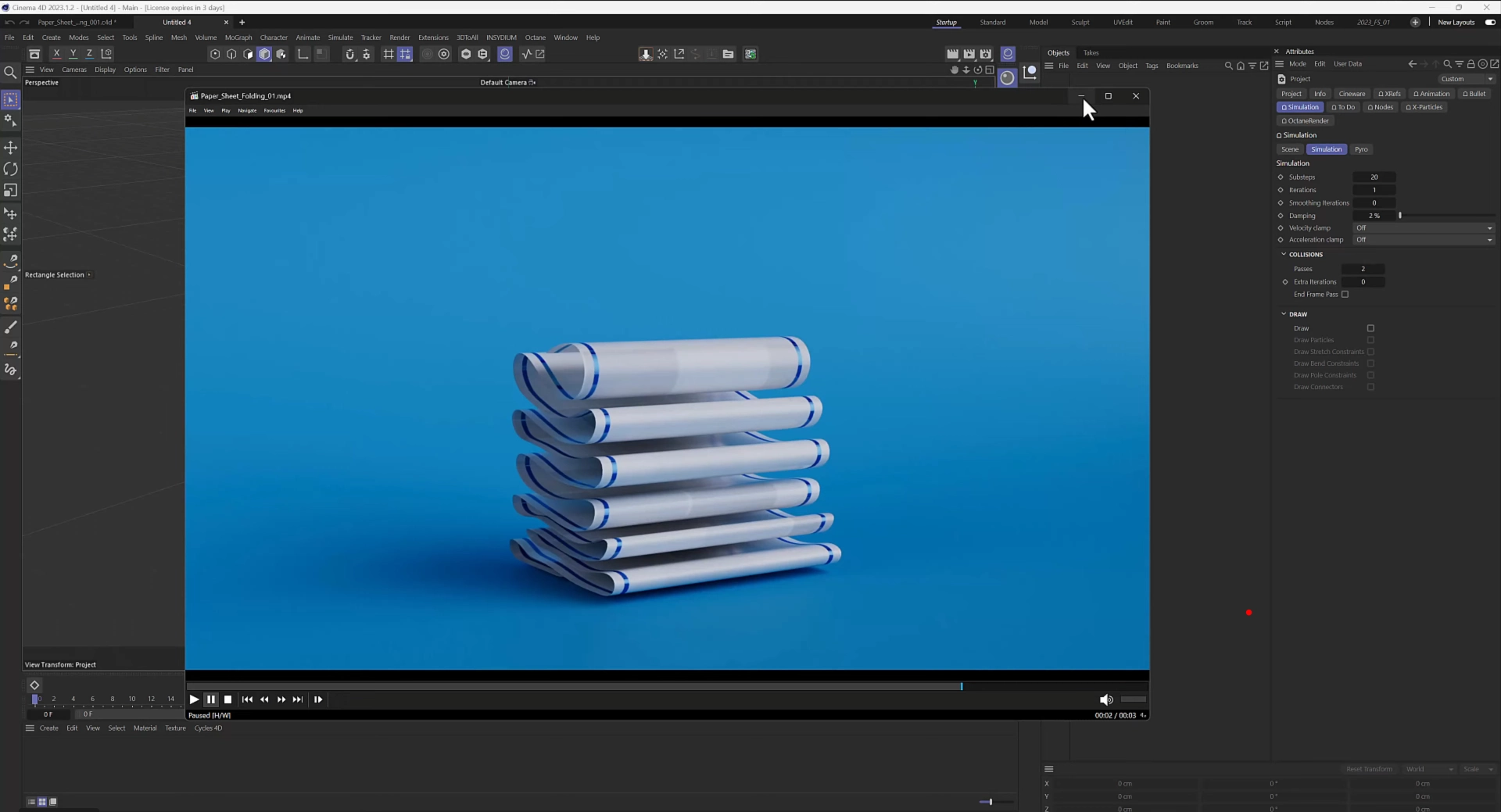This screenshot has width=1501, height=812.
Task: Toggle End Frame Pass checkbox
Action: [1345, 295]
